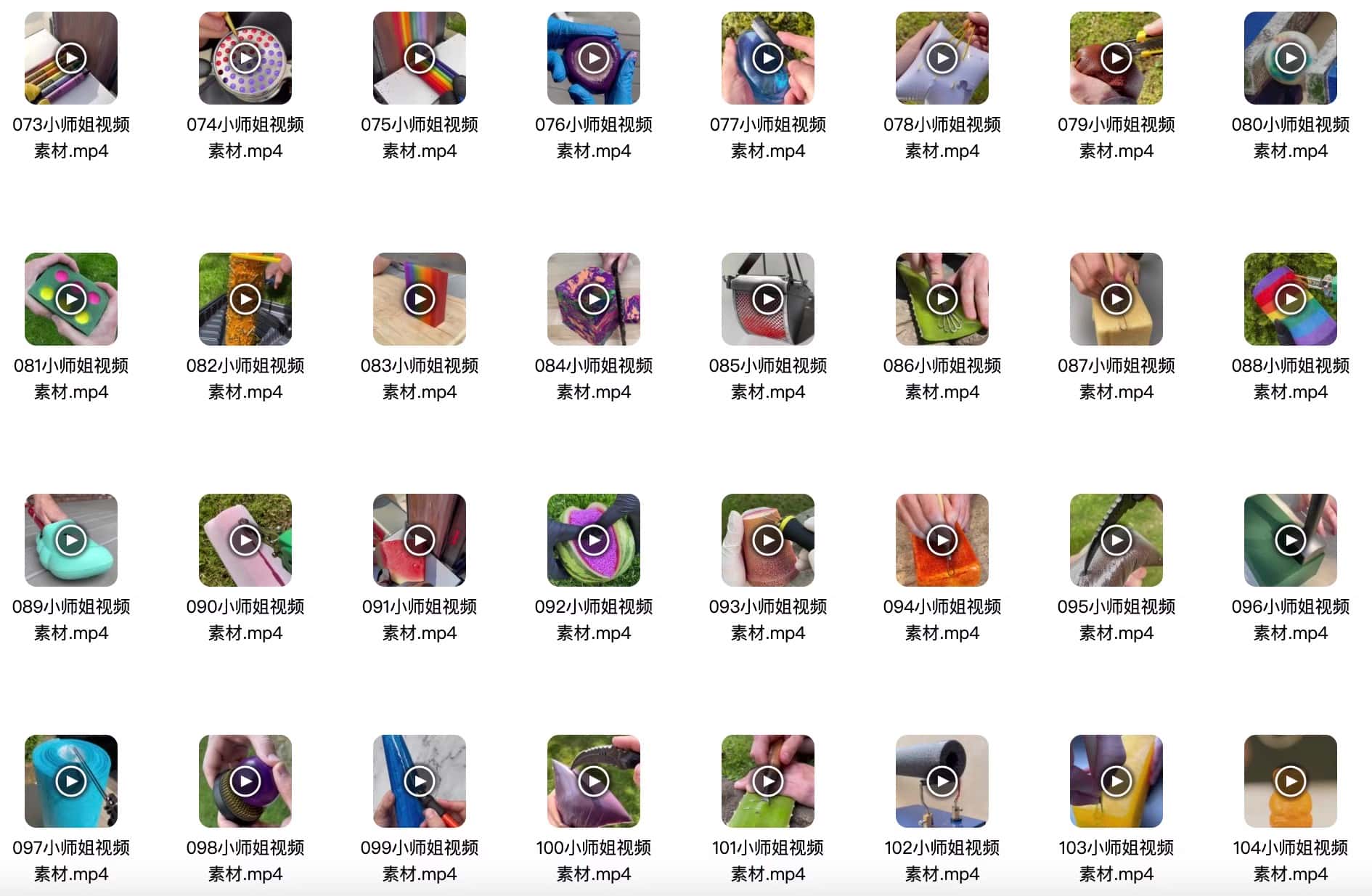
Task: Select file name label 087小师姐视频素材.mp4
Action: click(1116, 378)
